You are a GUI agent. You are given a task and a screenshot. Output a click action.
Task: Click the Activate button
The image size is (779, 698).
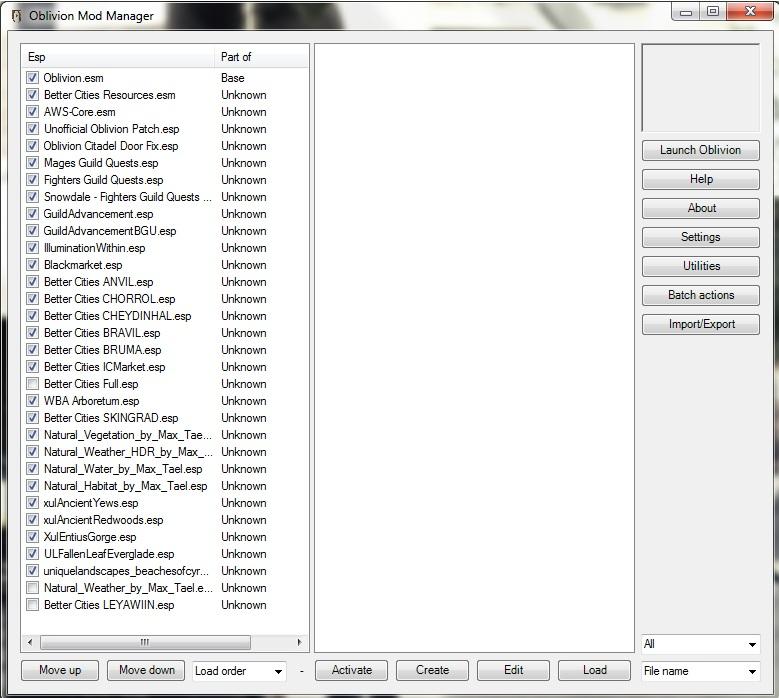[351, 670]
